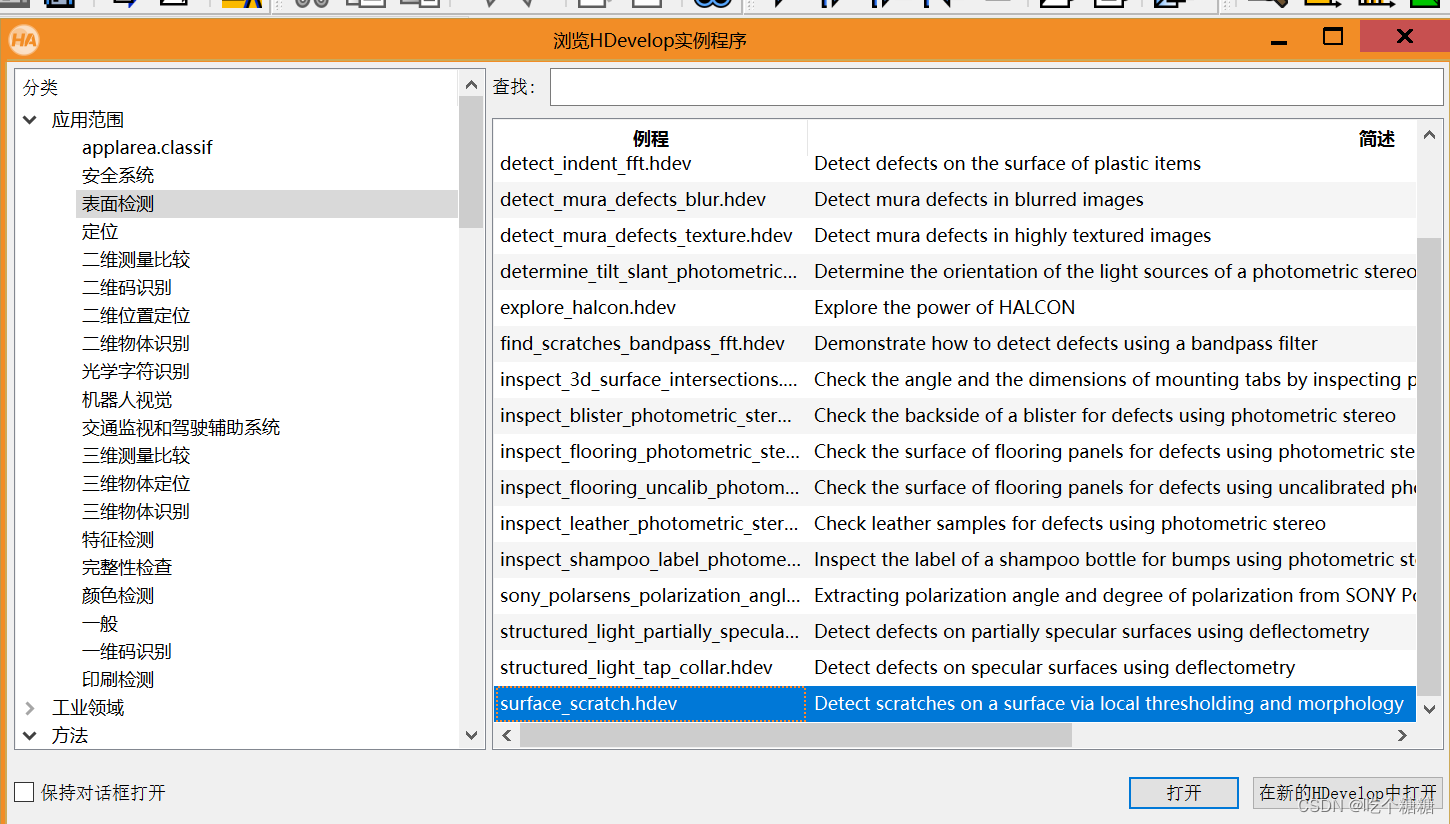Select 三维测量比较 category

click(136, 456)
